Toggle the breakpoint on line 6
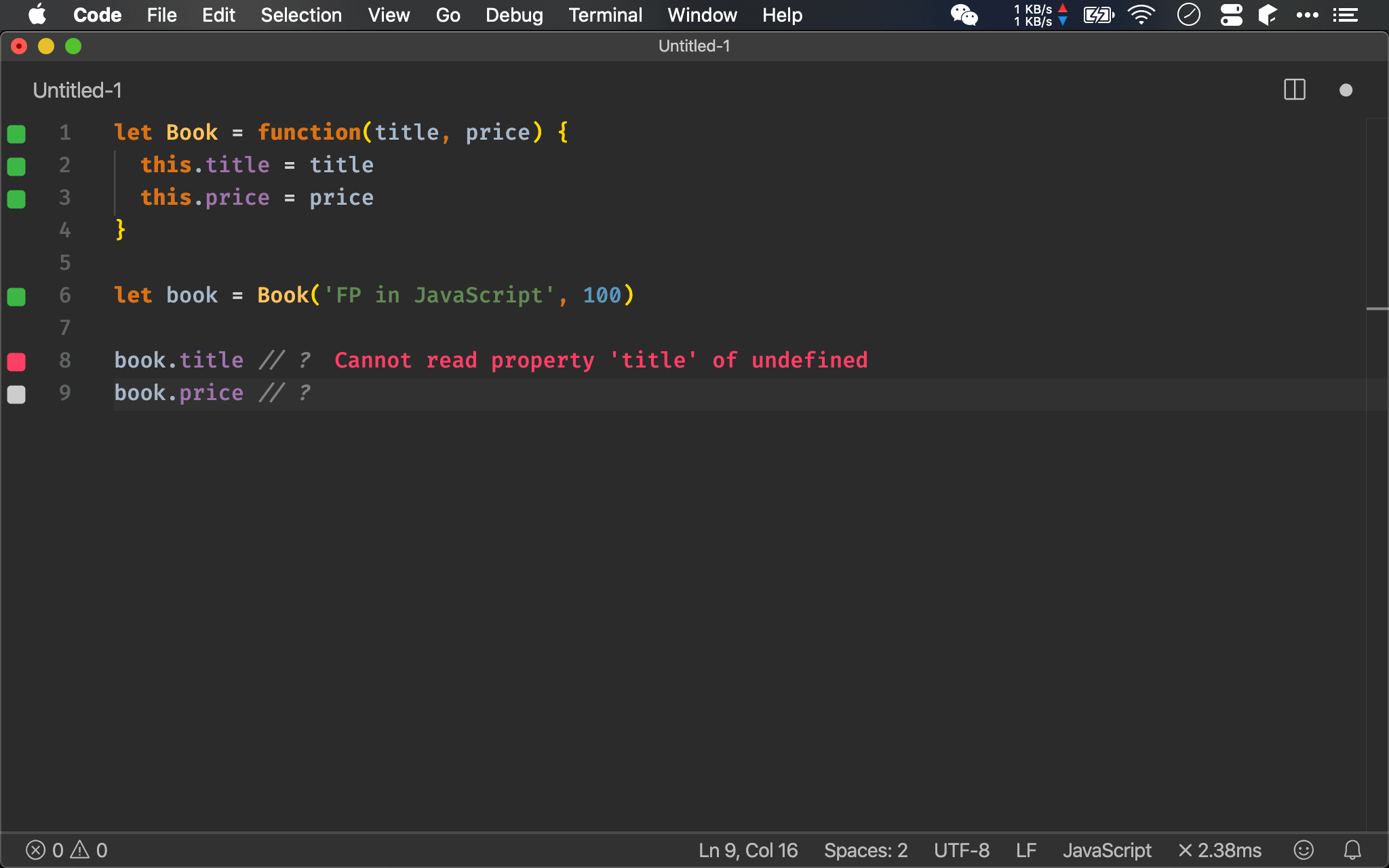Viewport: 1389px width, 868px height. point(18,295)
